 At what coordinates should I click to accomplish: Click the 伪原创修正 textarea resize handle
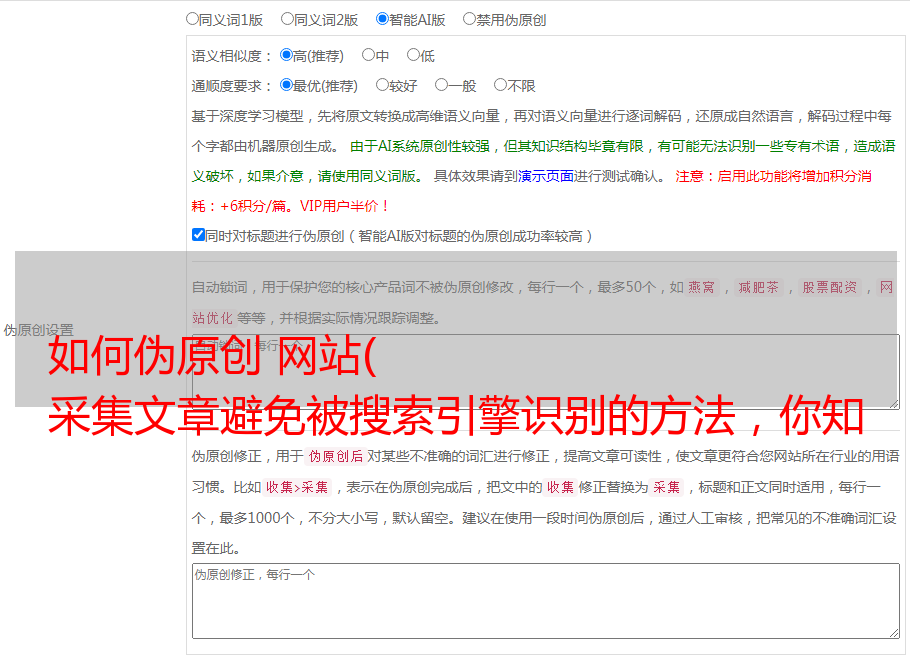tap(894, 633)
